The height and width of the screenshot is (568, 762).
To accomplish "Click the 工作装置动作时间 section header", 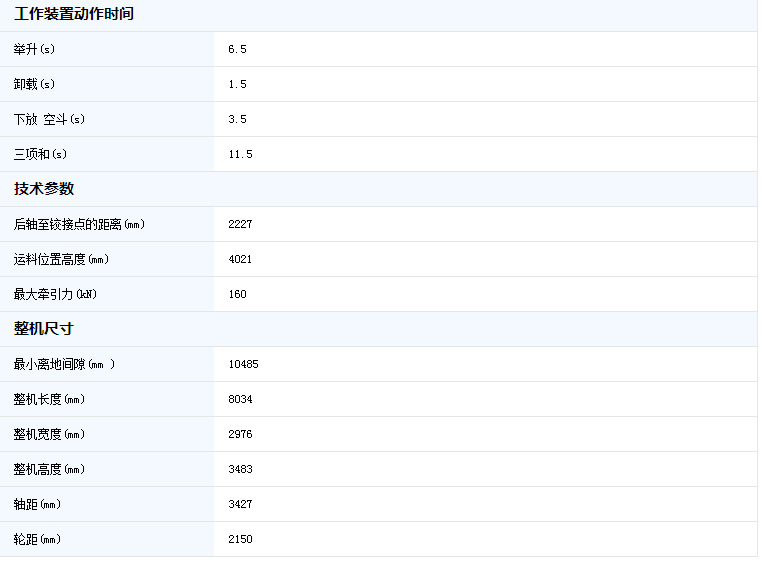I will tap(74, 14).
